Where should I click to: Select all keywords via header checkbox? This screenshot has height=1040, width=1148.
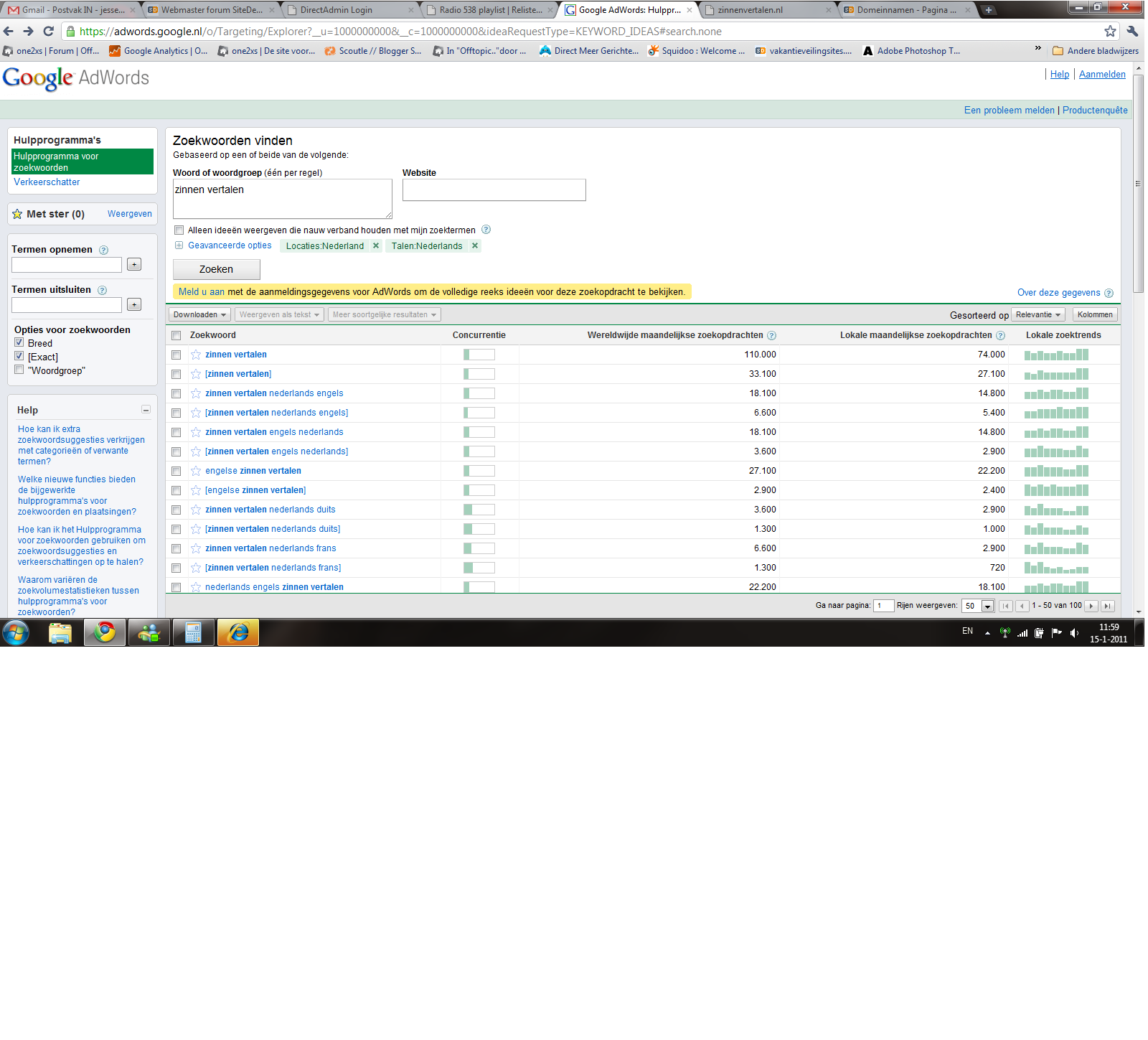tap(177, 335)
